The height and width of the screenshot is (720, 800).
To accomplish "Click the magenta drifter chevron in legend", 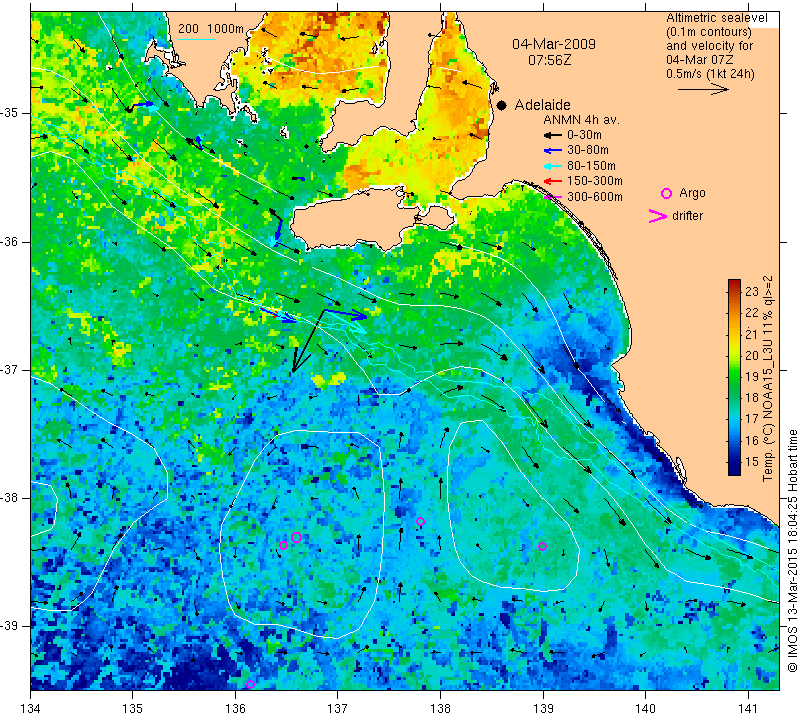I will [x=658, y=216].
